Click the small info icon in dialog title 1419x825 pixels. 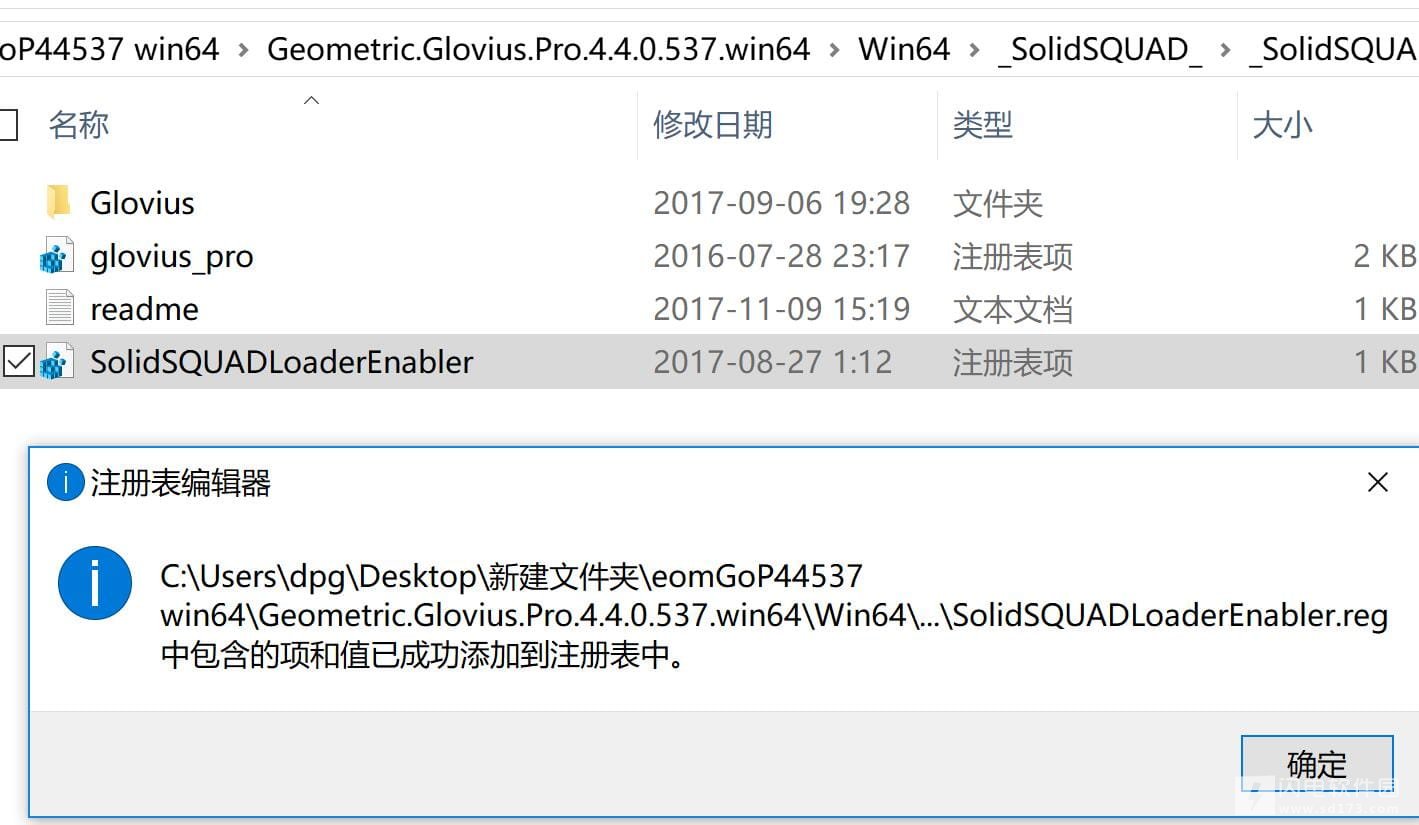[x=65, y=484]
